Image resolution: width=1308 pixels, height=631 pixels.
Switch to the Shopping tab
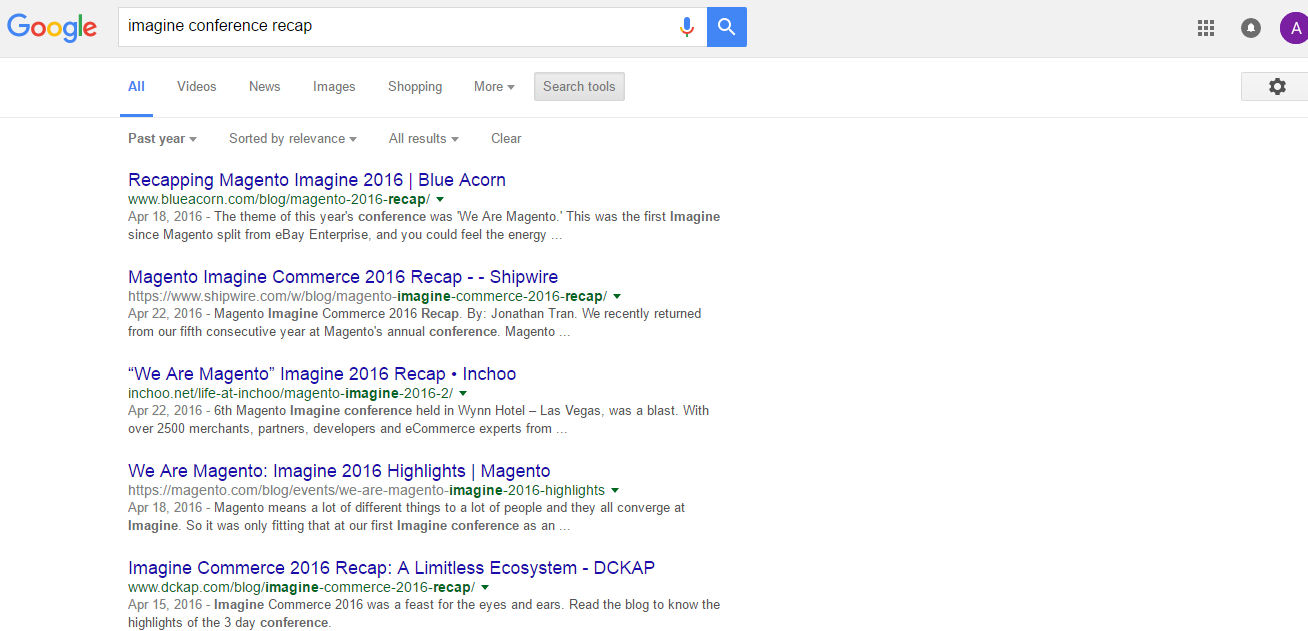click(415, 87)
